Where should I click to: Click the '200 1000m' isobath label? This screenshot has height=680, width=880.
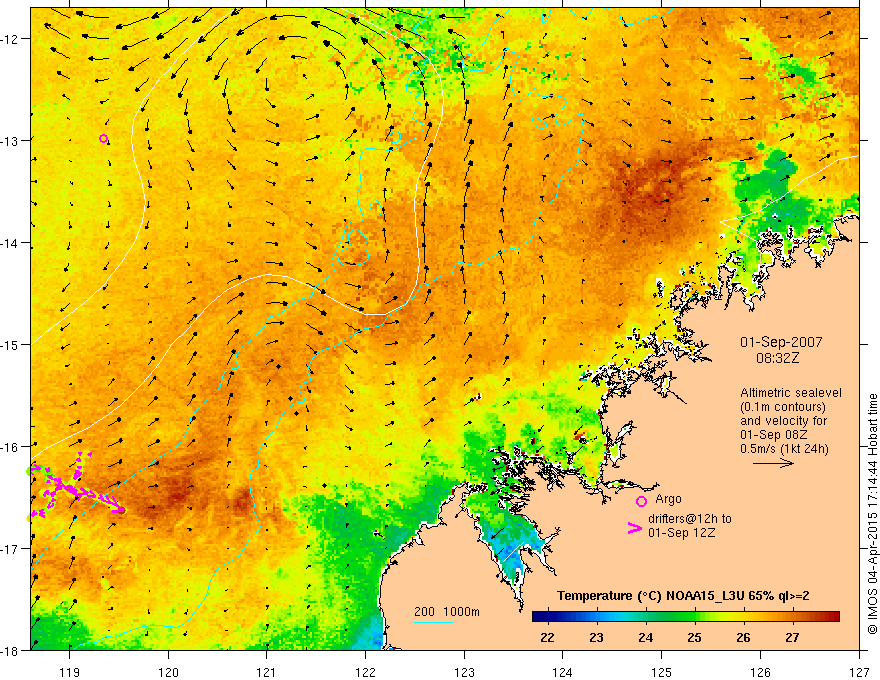tap(447, 612)
